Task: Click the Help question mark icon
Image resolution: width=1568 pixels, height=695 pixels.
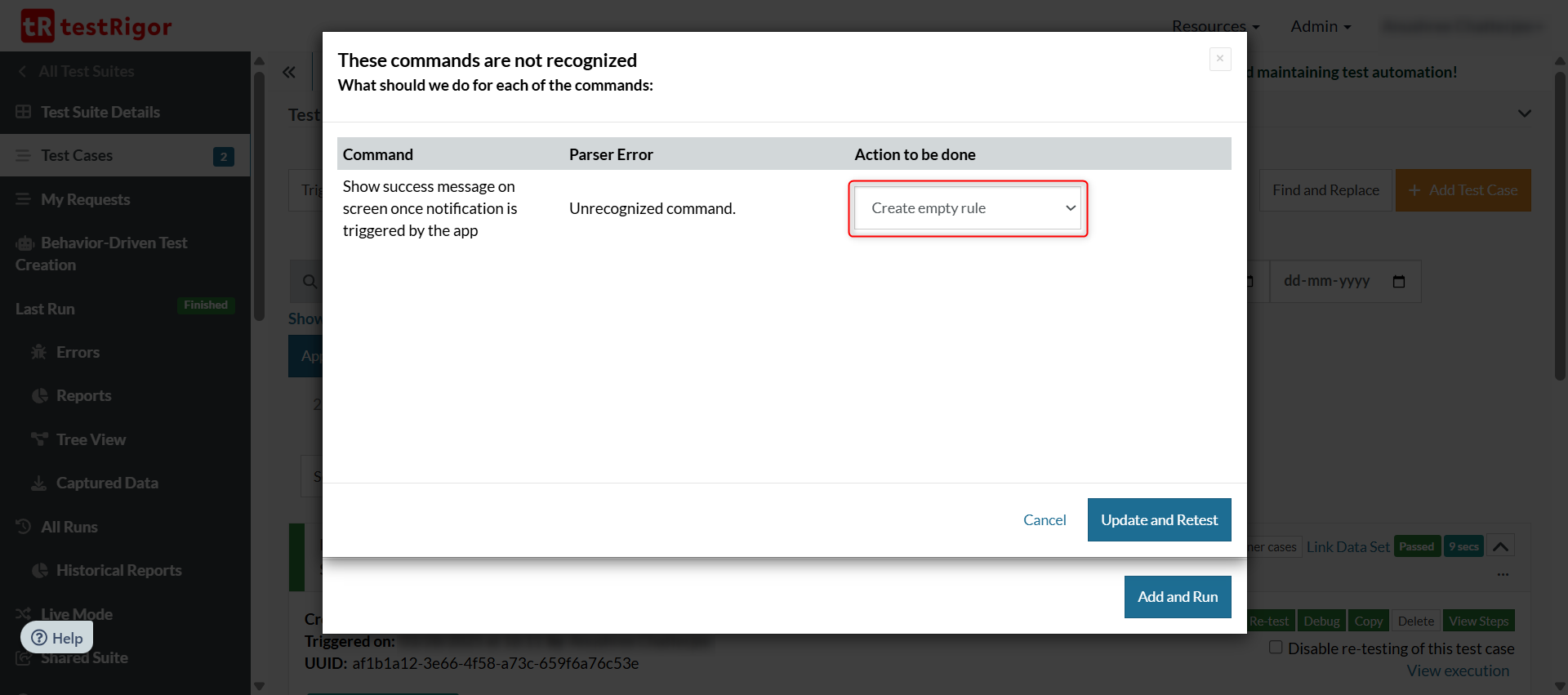Action: [x=39, y=638]
